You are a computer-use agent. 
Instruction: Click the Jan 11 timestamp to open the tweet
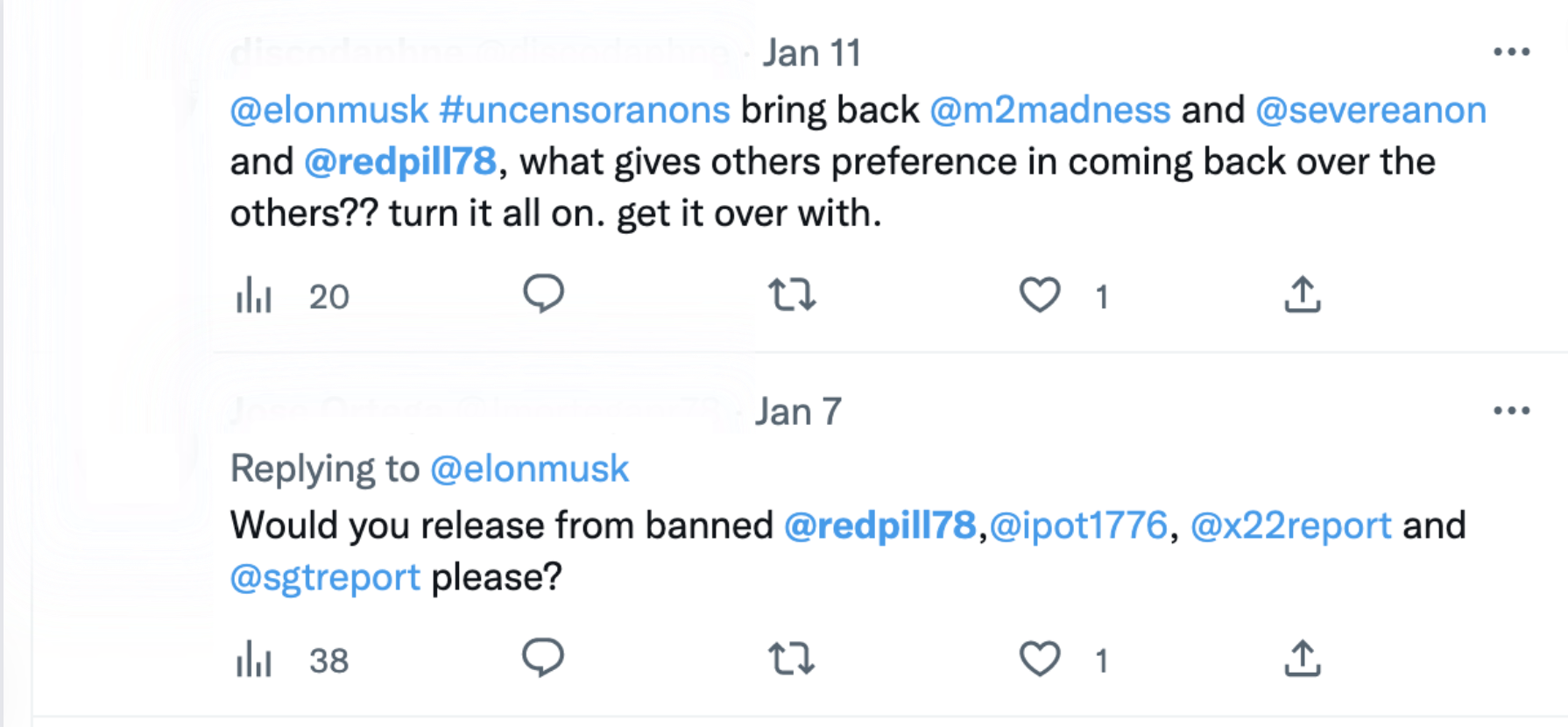pyautogui.click(x=809, y=51)
